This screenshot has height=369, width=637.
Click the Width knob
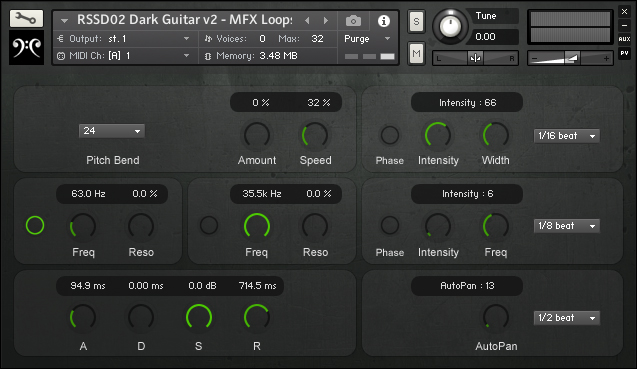click(x=496, y=135)
